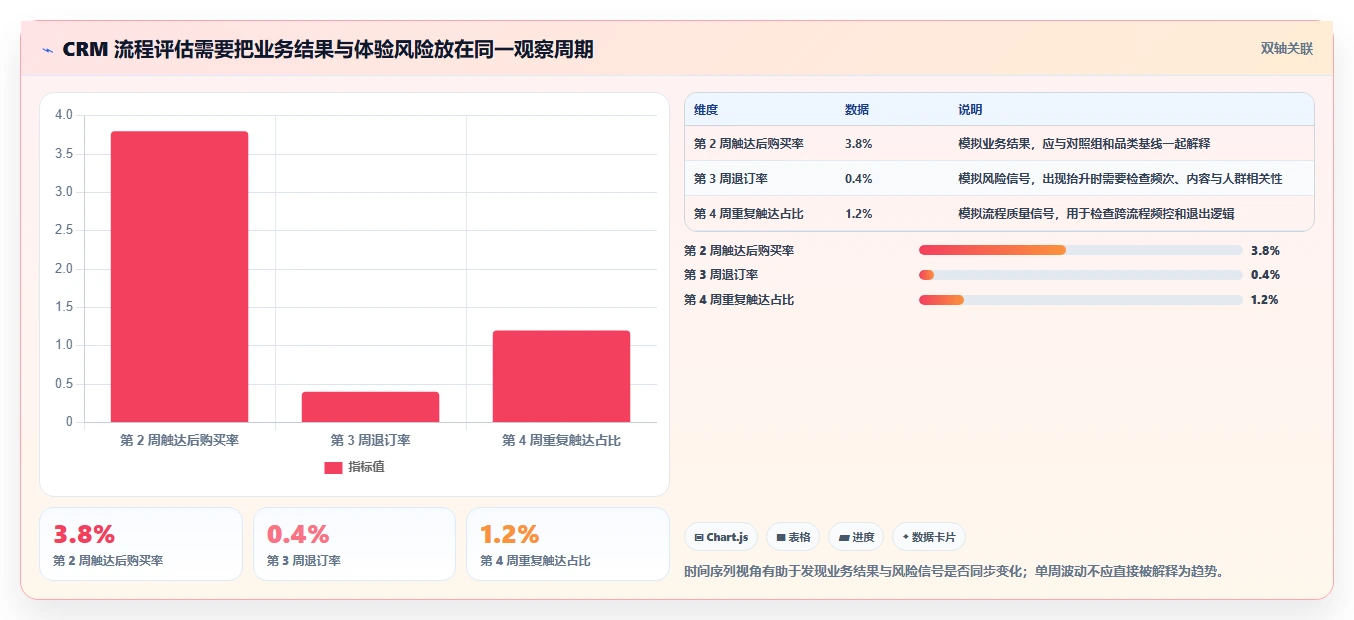This screenshot has height=620, width=1354.
Task: Click the 3.8% value in the table
Action: (859, 144)
